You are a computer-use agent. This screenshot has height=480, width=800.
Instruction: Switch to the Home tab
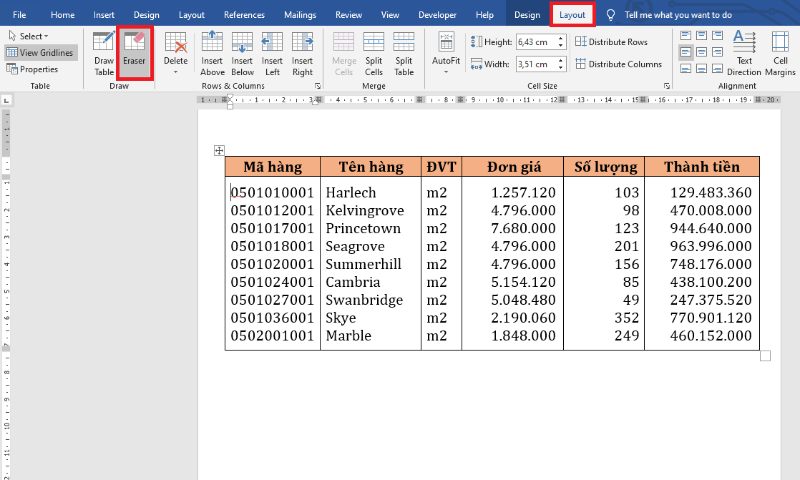[63, 15]
